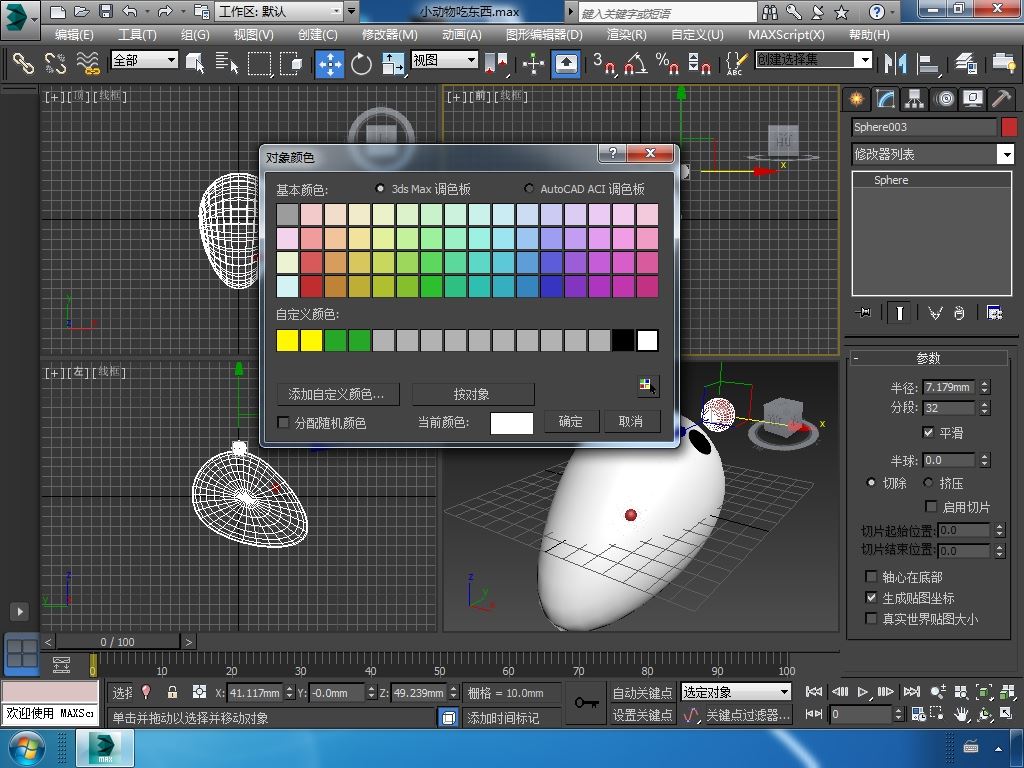Viewport: 1024px width, 768px height.
Task: Choose the Select and Rotate tool
Action: coord(361,64)
